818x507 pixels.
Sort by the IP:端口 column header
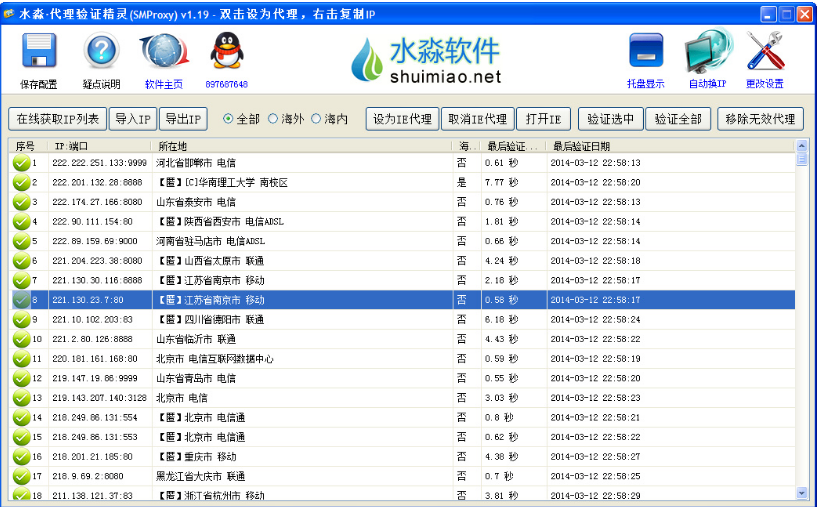[100, 146]
